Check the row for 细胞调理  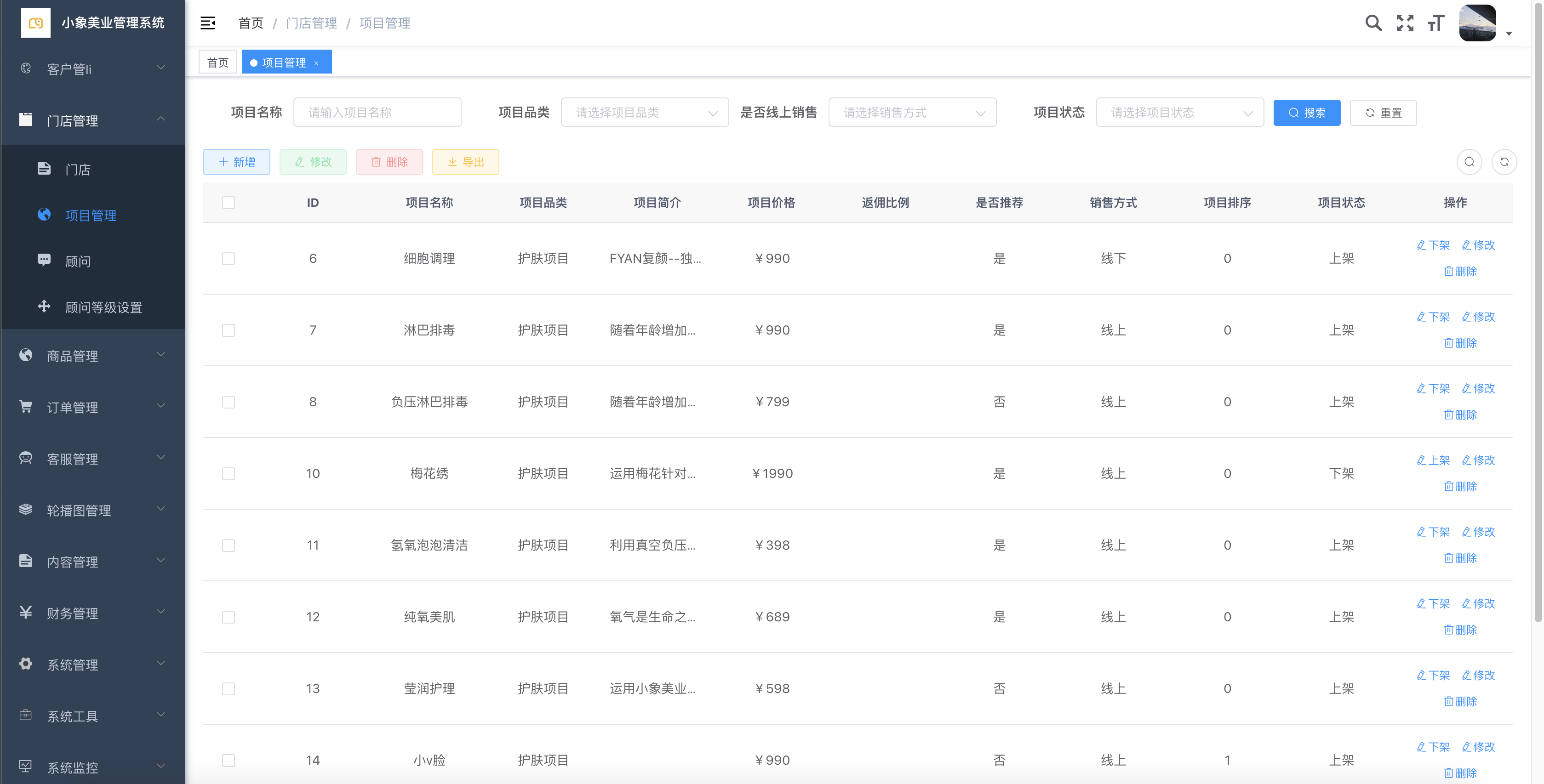(229, 258)
